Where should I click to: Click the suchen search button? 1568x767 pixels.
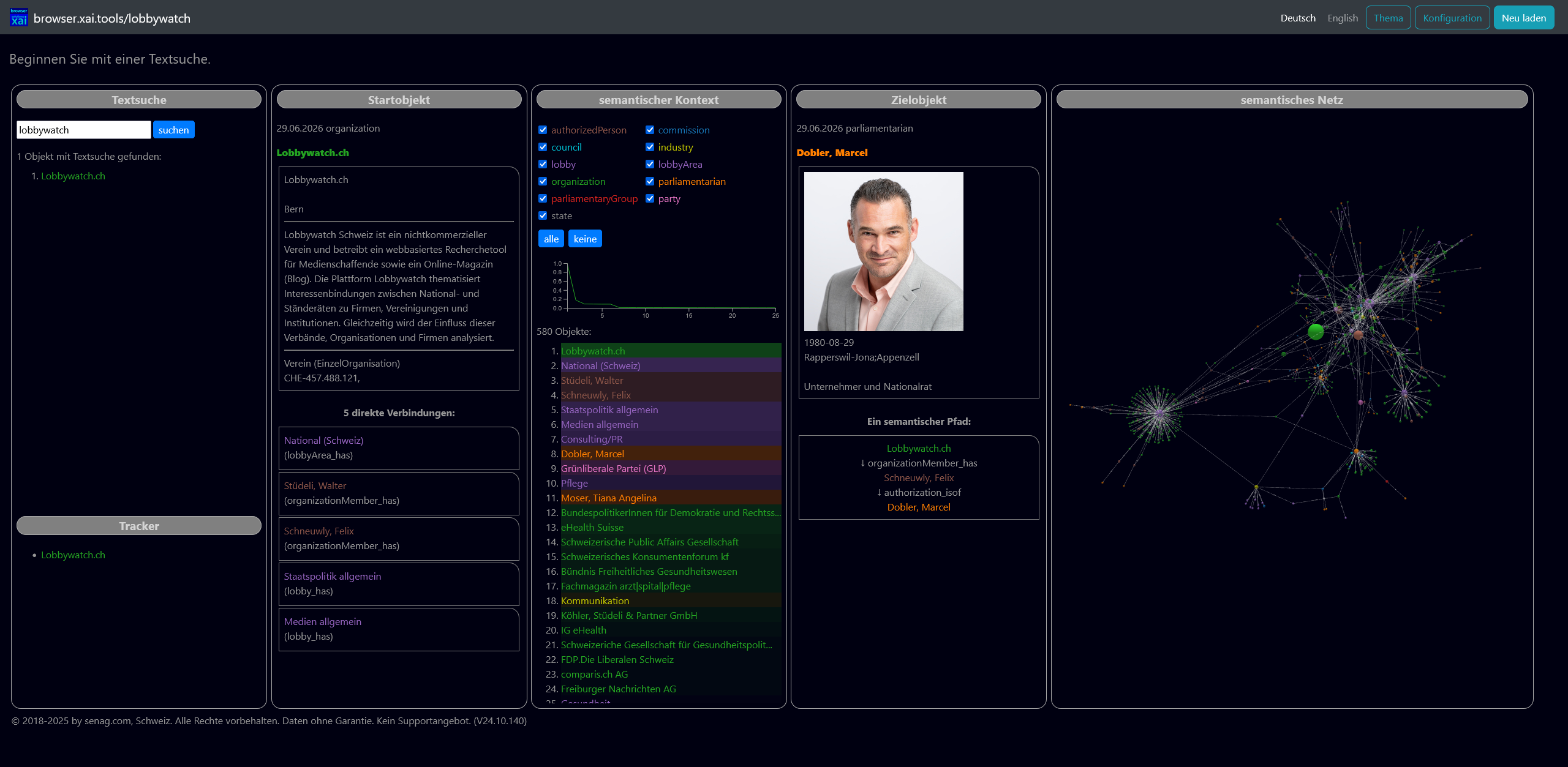173,130
